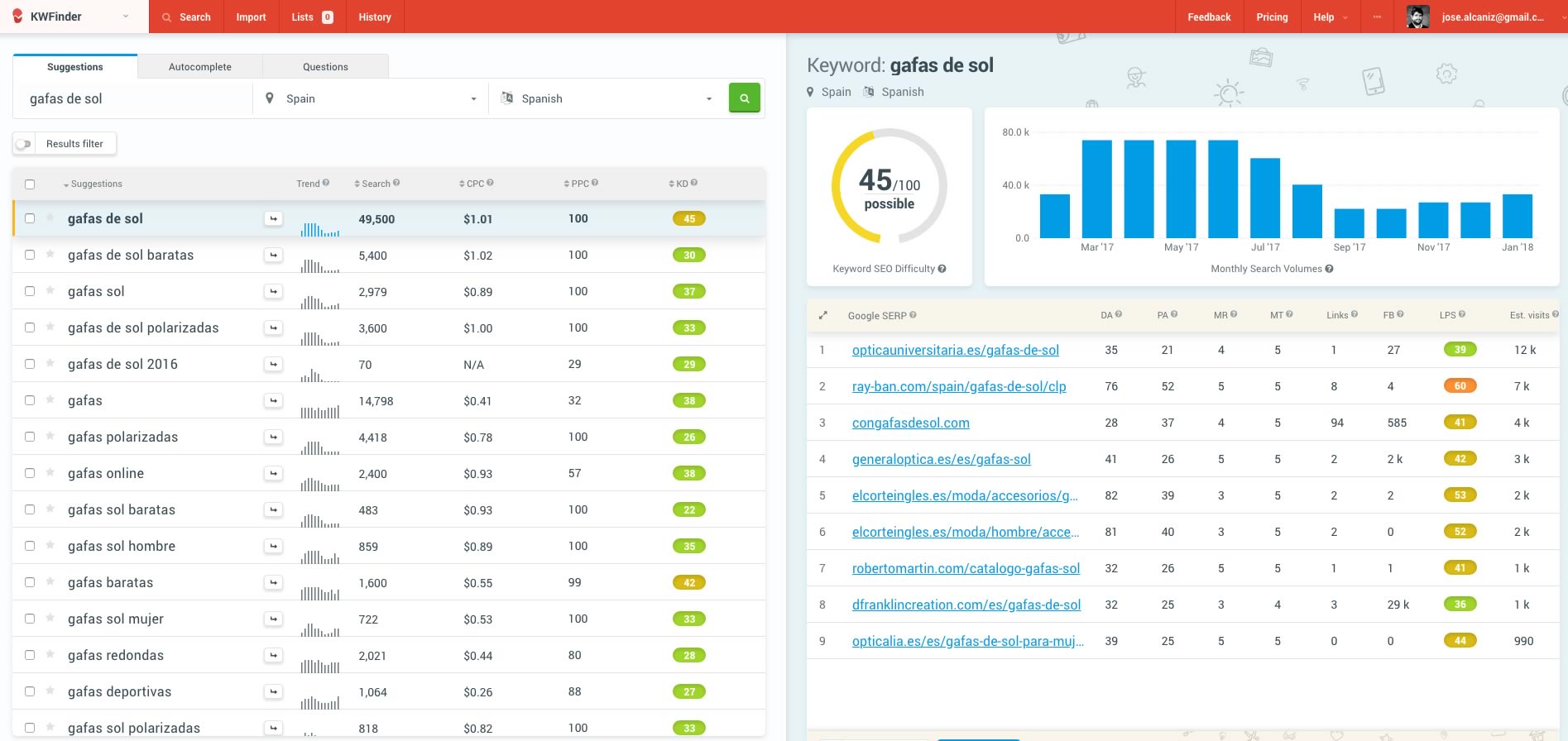This screenshot has width=1568, height=741.
Task: Sort by Suggestions column
Action: (93, 184)
